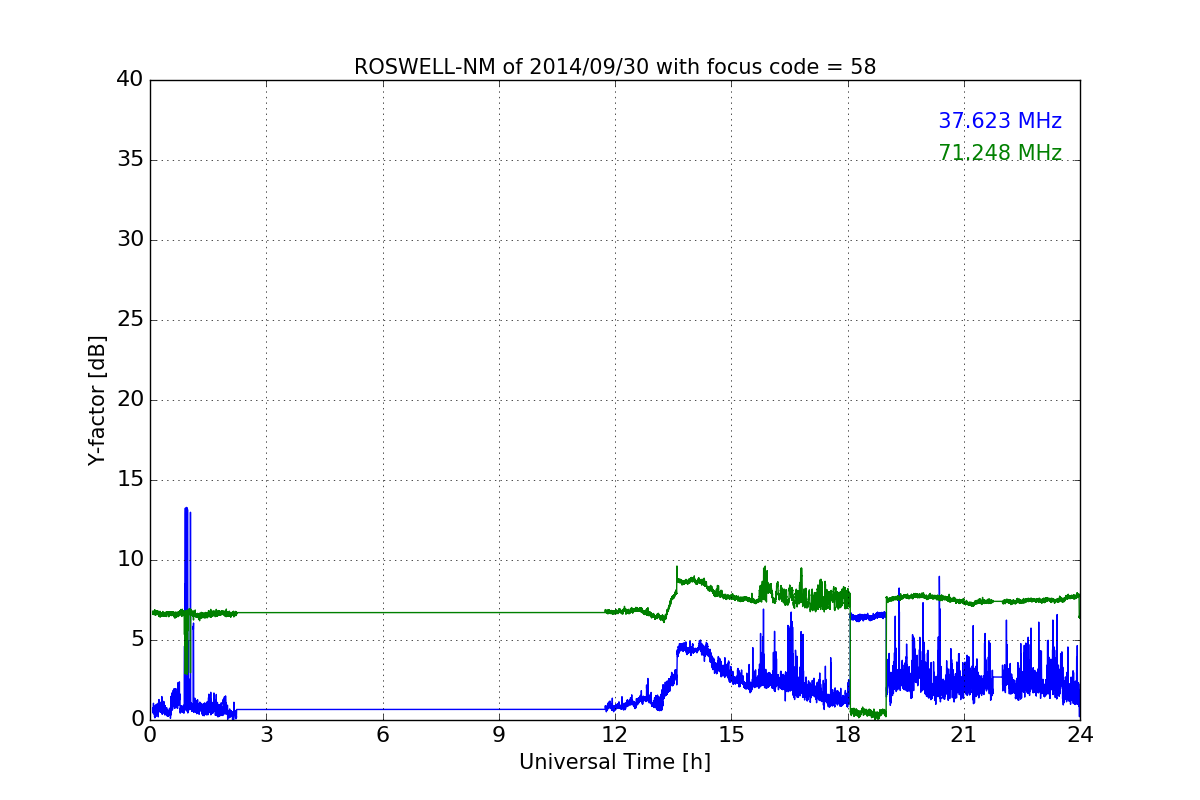The image size is (1200, 800).
Task: Click the y-axis tick label '10'
Action: tap(130, 560)
